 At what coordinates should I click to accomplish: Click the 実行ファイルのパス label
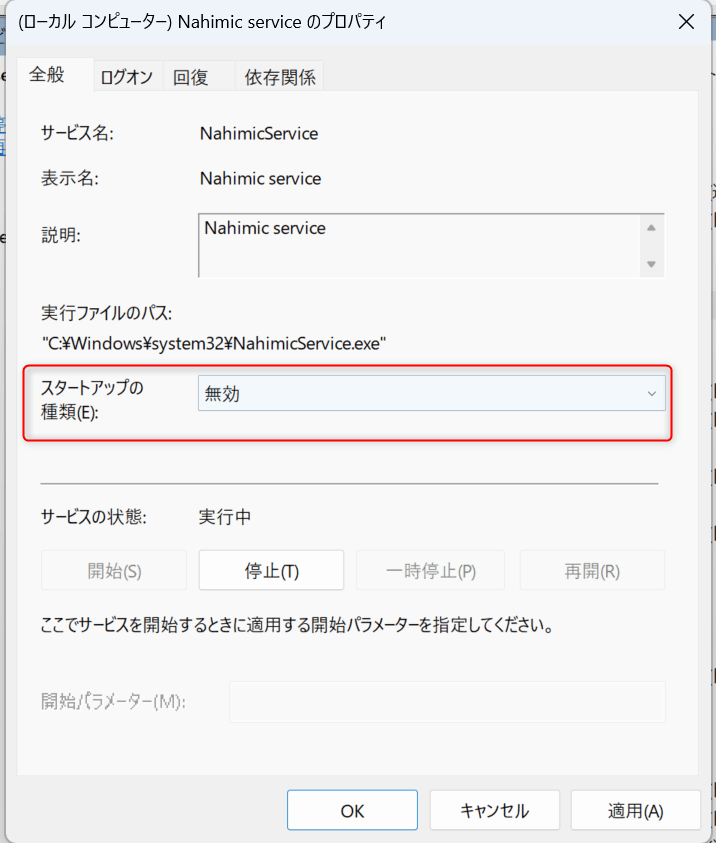pyautogui.click(x=106, y=313)
